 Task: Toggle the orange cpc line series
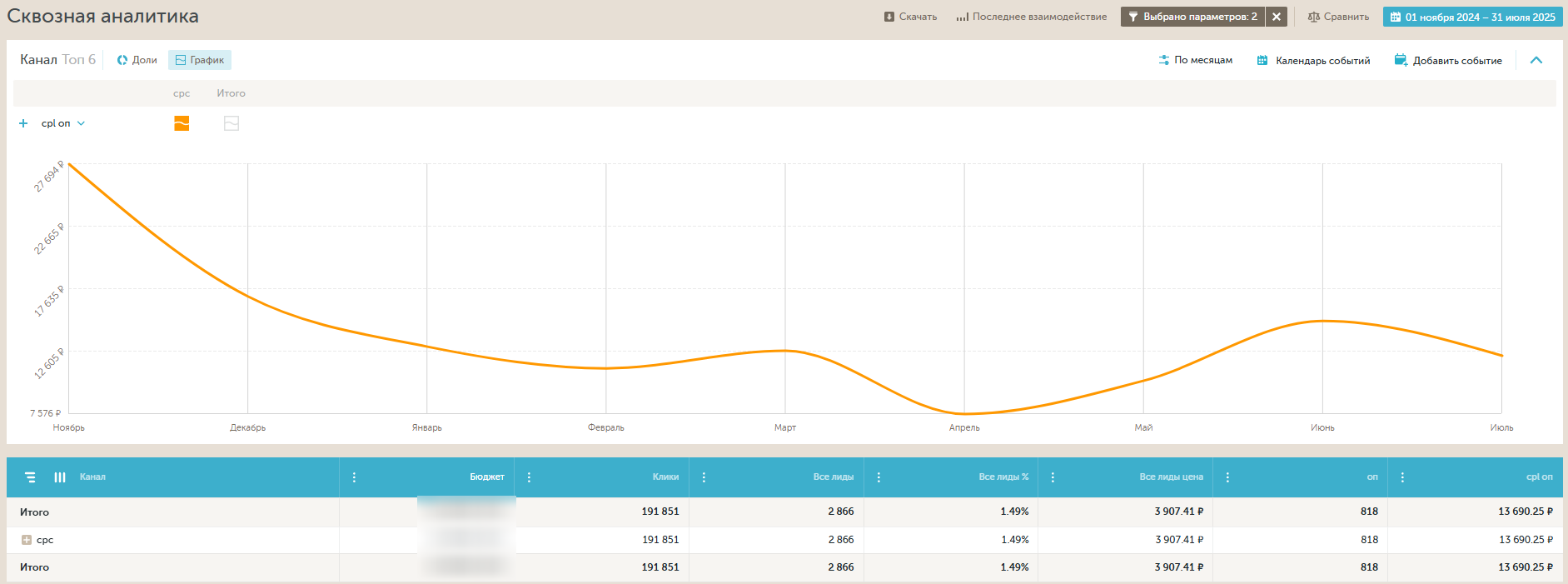(x=182, y=123)
